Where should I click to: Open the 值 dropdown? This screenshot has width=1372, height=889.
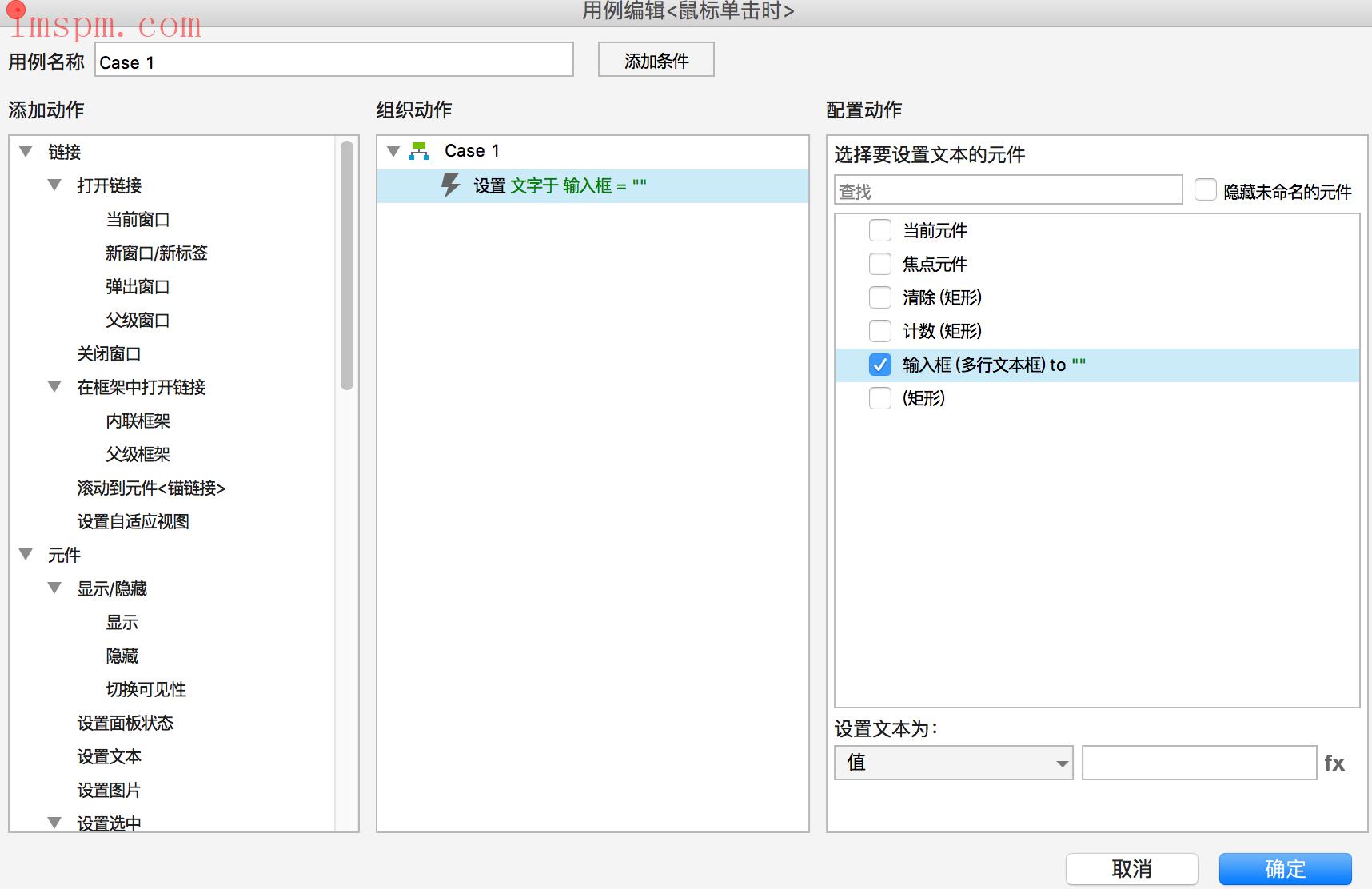(x=954, y=763)
